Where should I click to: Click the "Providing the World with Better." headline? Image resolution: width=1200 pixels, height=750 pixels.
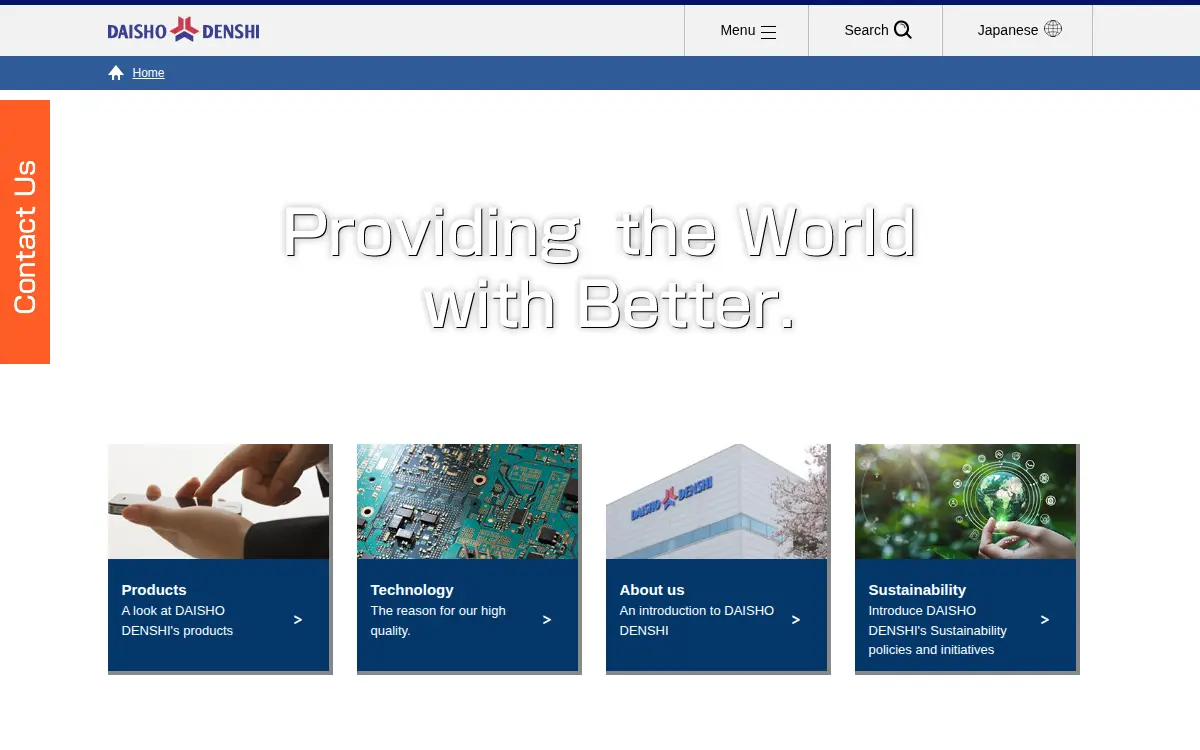click(600, 267)
